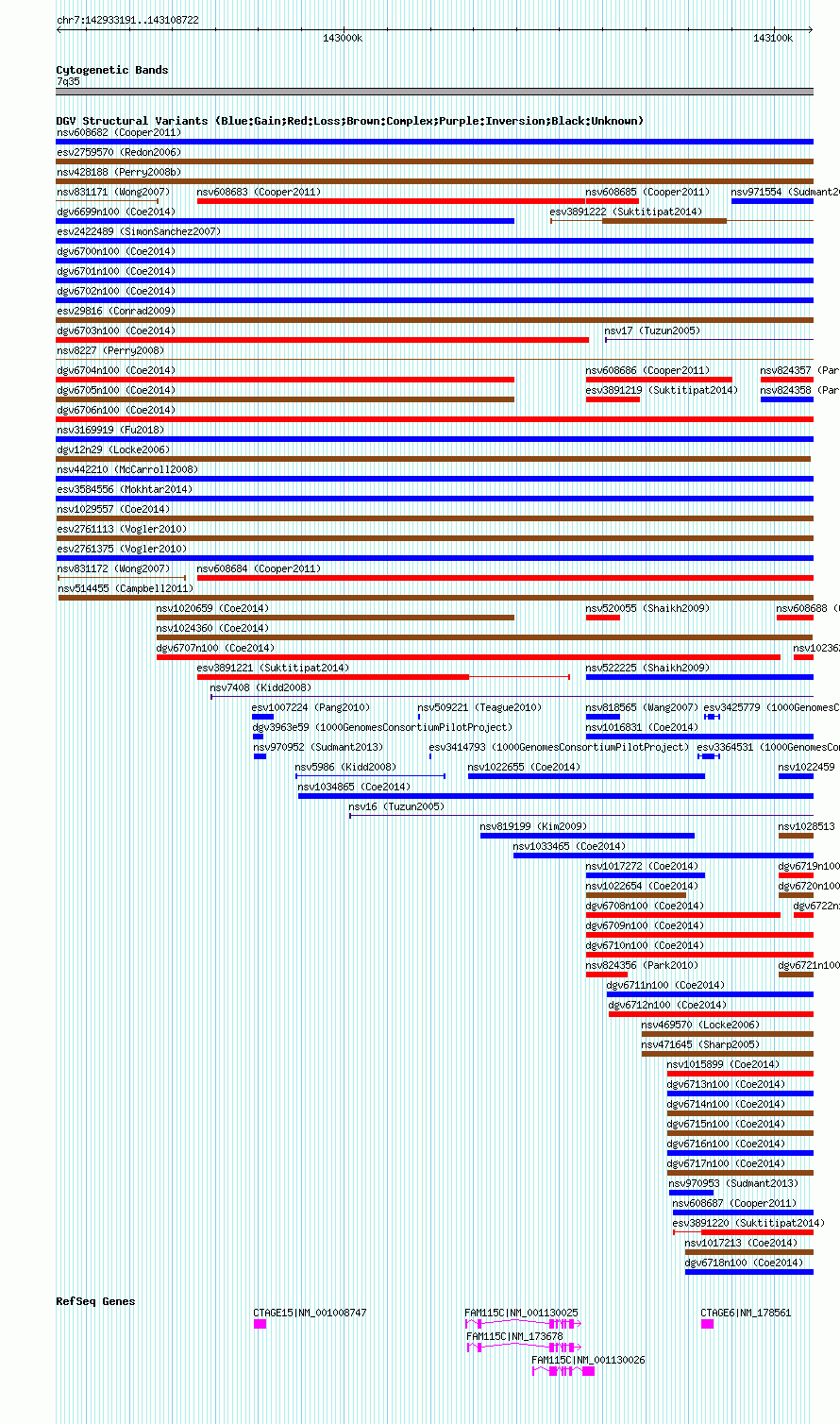Viewport: 840px width, 1424px height.
Task: Click the blue bar under nsv1022655
Action: (x=586, y=776)
